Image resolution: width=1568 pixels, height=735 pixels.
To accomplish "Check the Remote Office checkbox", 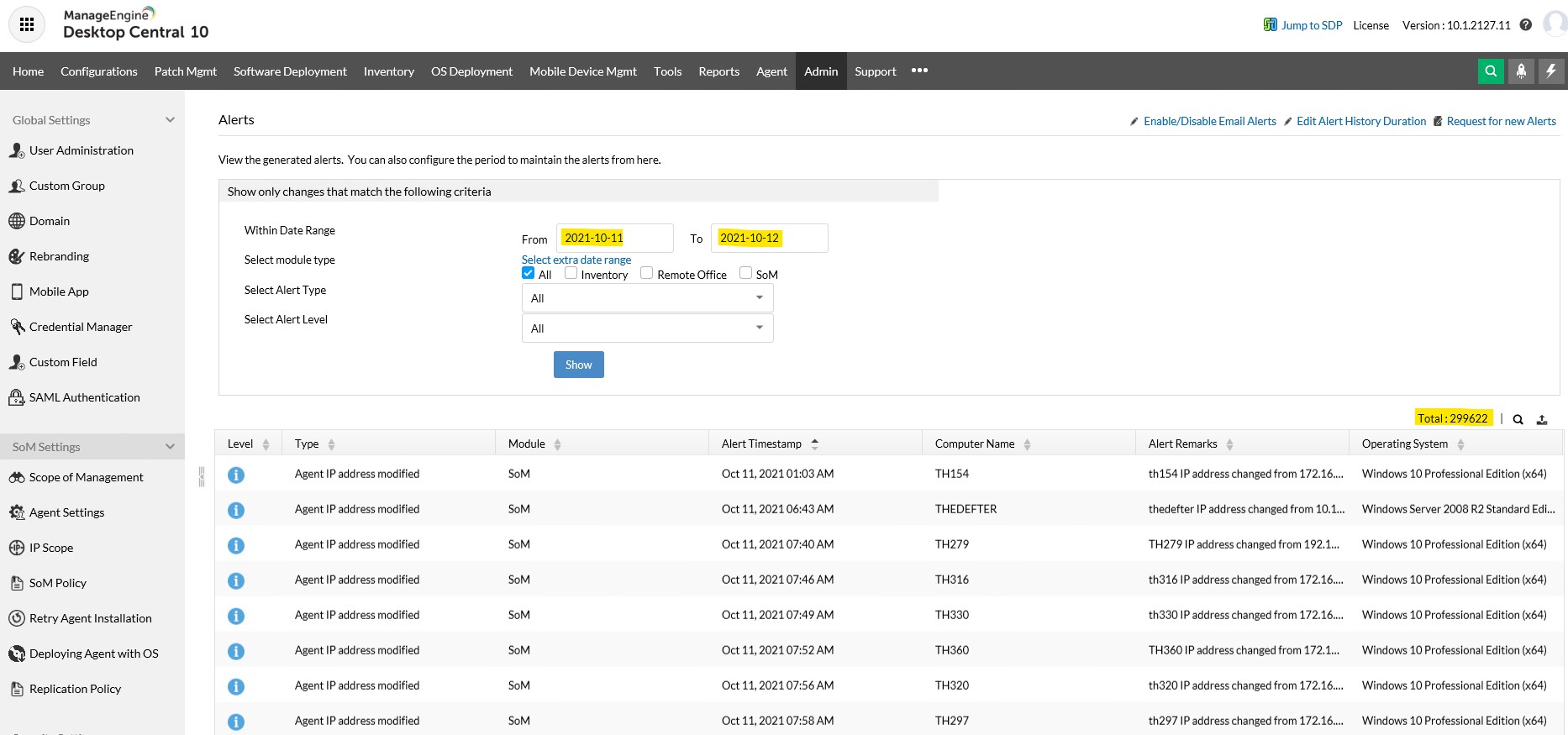I will (x=647, y=273).
